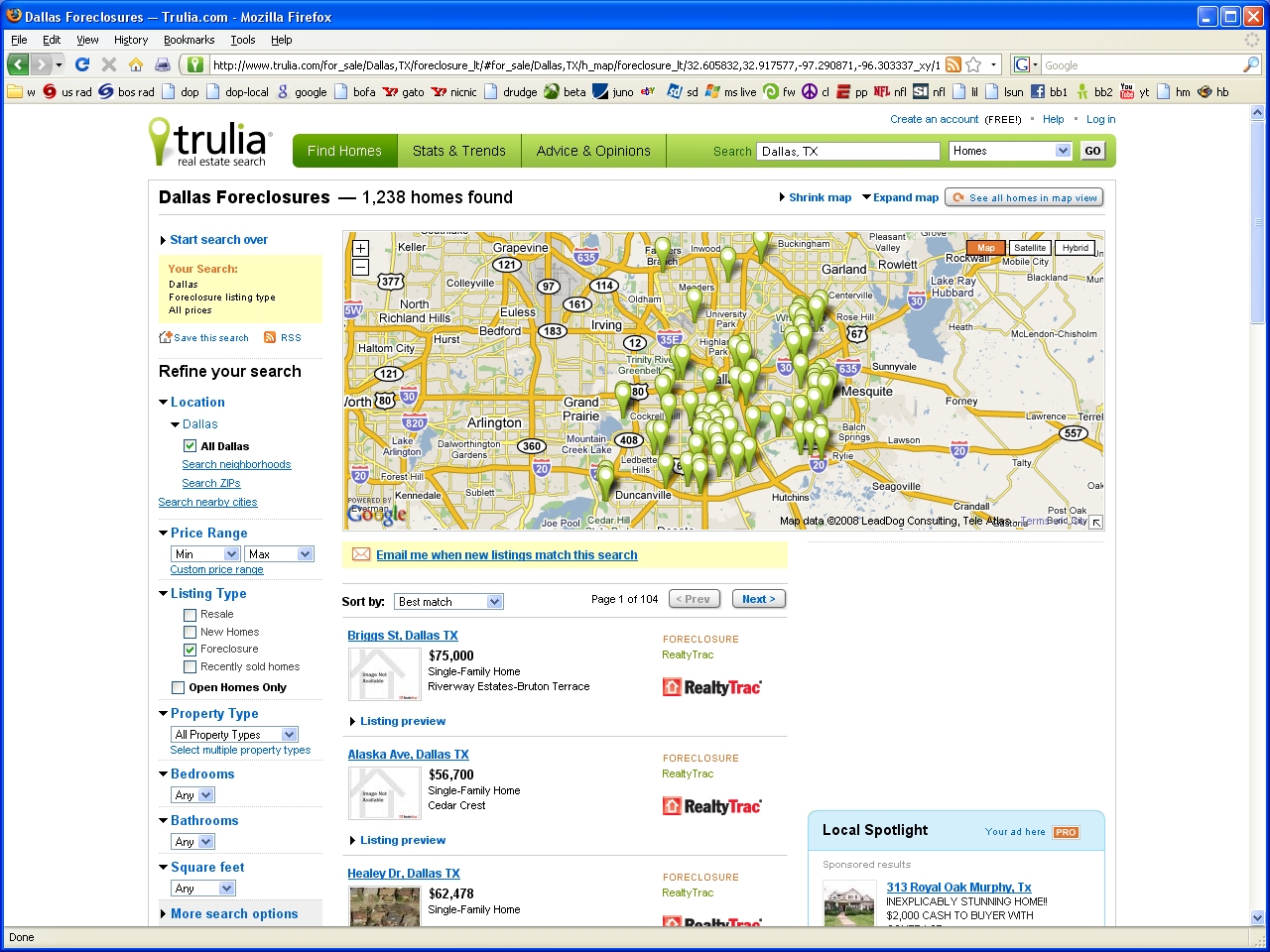Viewport: 1270px width, 952px height.
Task: Click the map overview collapse arrow icon
Action: [1095, 522]
